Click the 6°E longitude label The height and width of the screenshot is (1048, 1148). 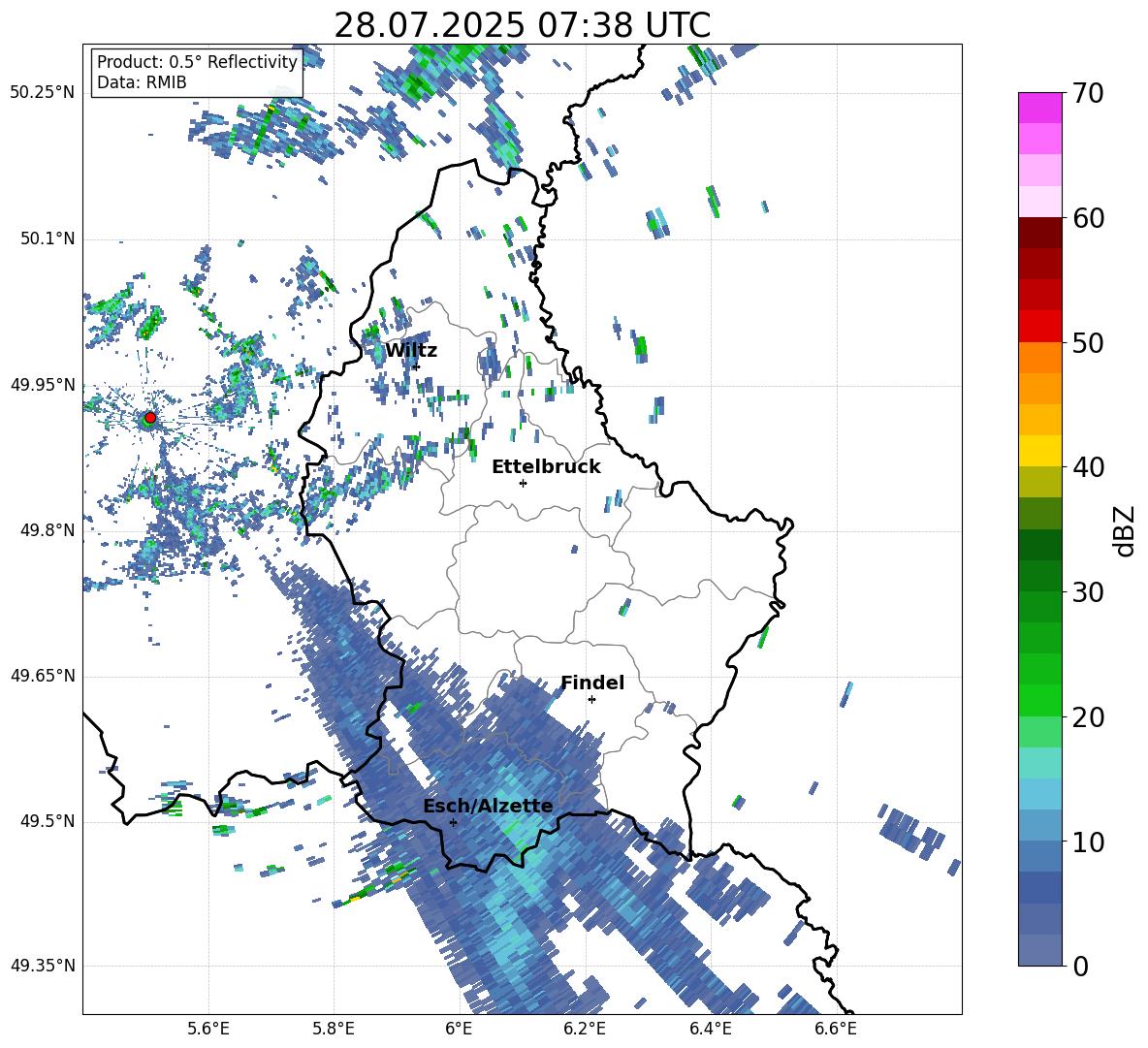tap(459, 1030)
